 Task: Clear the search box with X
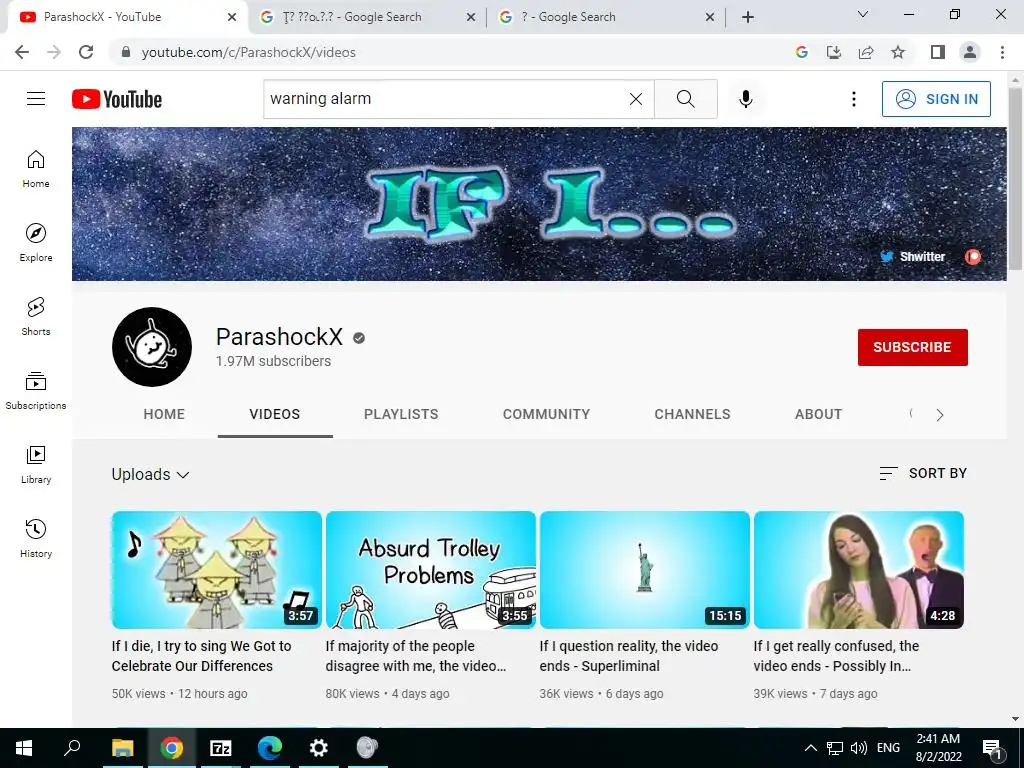pyautogui.click(x=635, y=99)
